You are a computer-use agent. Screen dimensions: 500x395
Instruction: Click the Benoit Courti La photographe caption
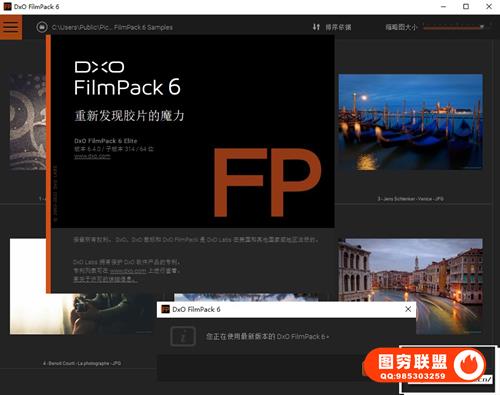coord(82,363)
